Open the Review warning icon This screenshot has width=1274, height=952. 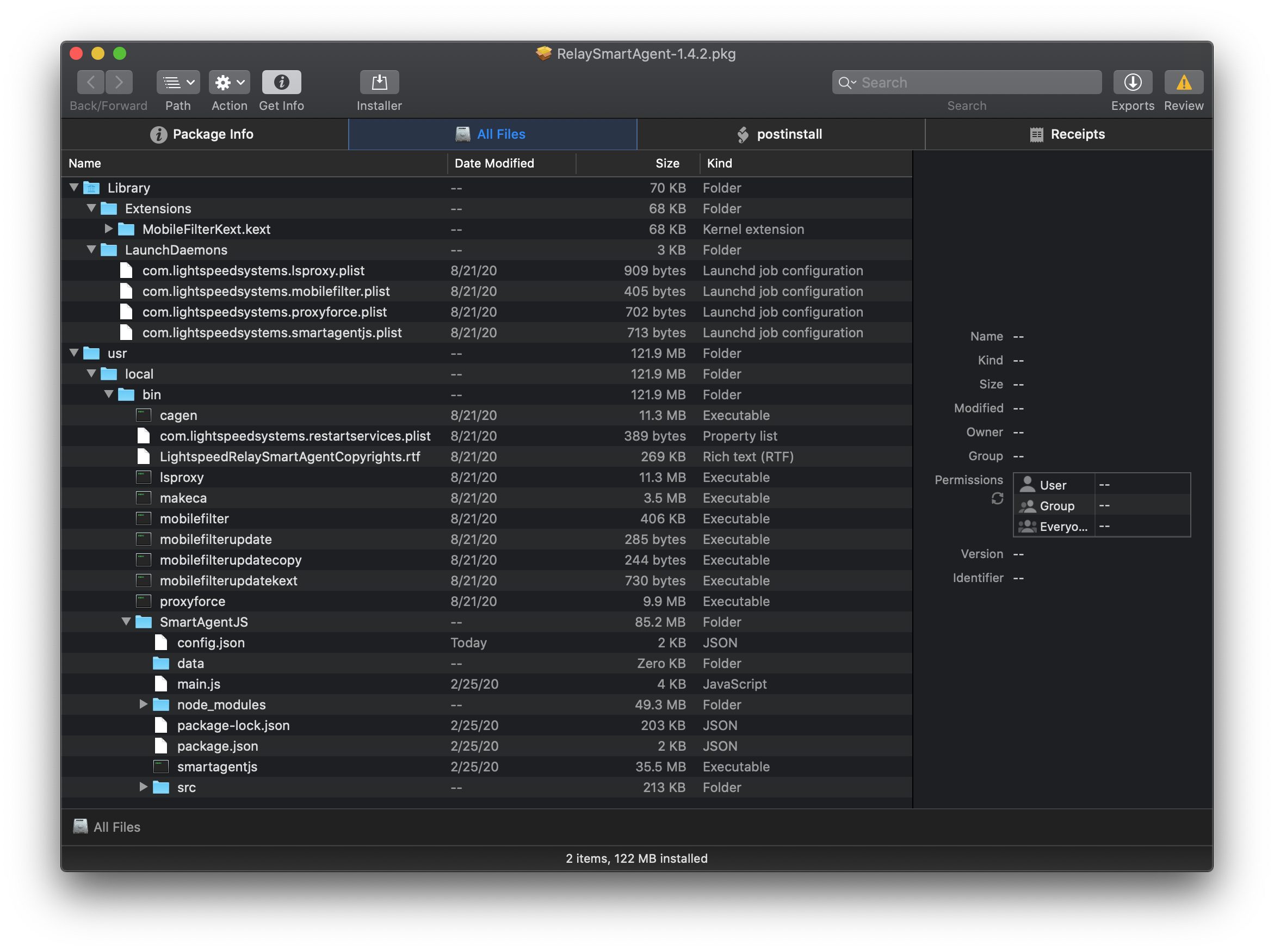[x=1183, y=82]
